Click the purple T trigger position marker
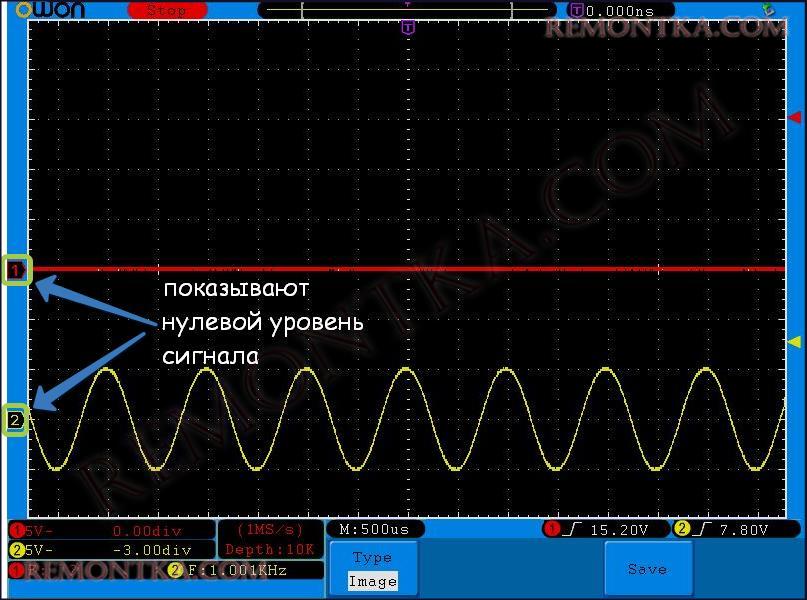The height and width of the screenshot is (600, 807). [407, 27]
